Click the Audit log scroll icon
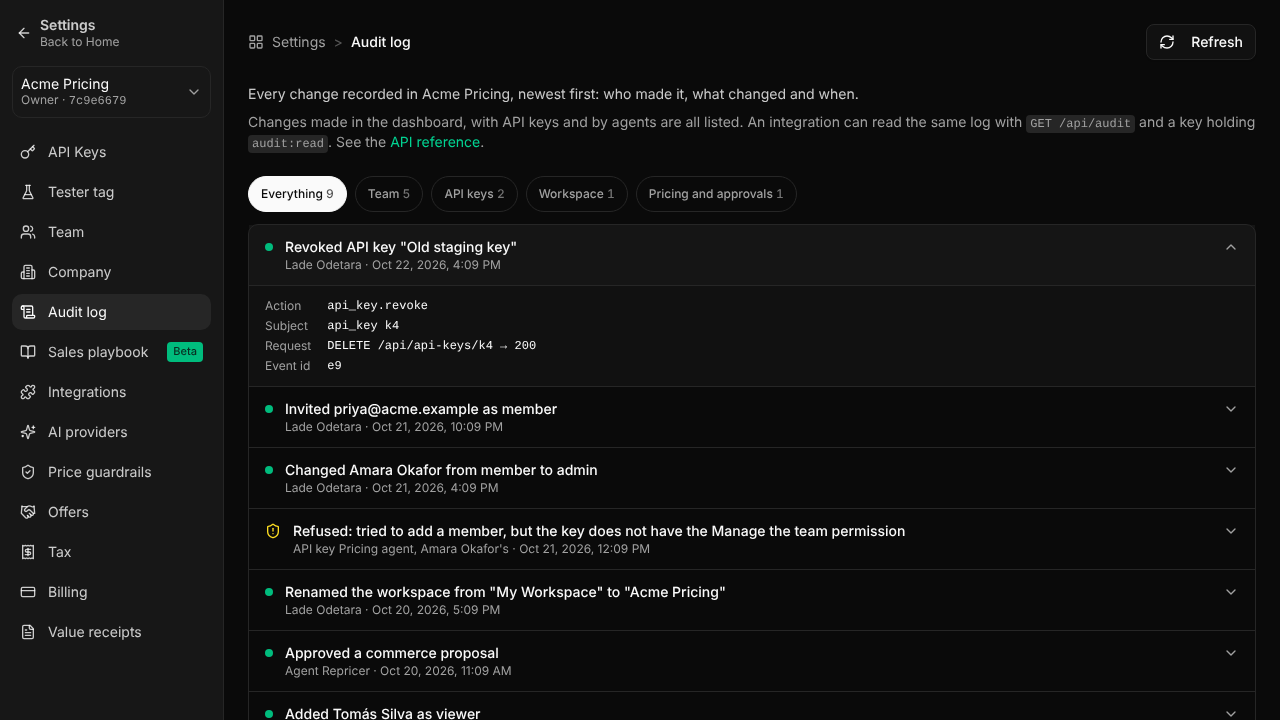 [x=28, y=312]
